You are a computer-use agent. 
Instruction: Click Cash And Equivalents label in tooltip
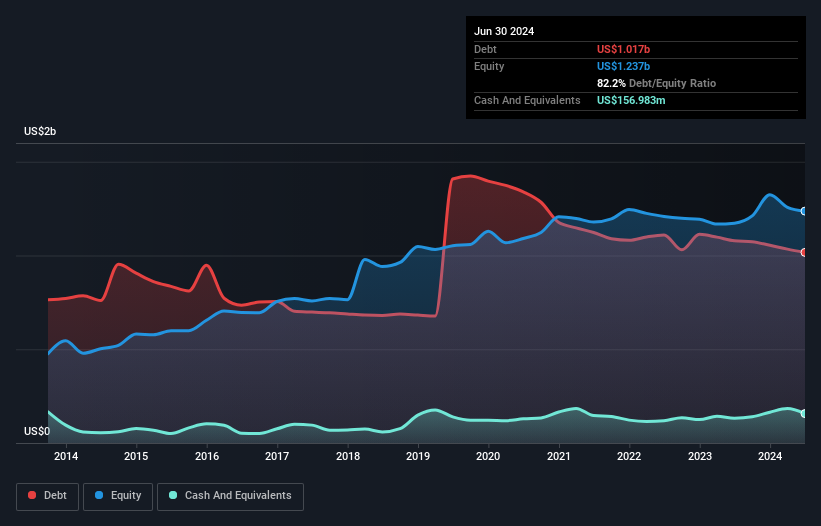tap(527, 100)
